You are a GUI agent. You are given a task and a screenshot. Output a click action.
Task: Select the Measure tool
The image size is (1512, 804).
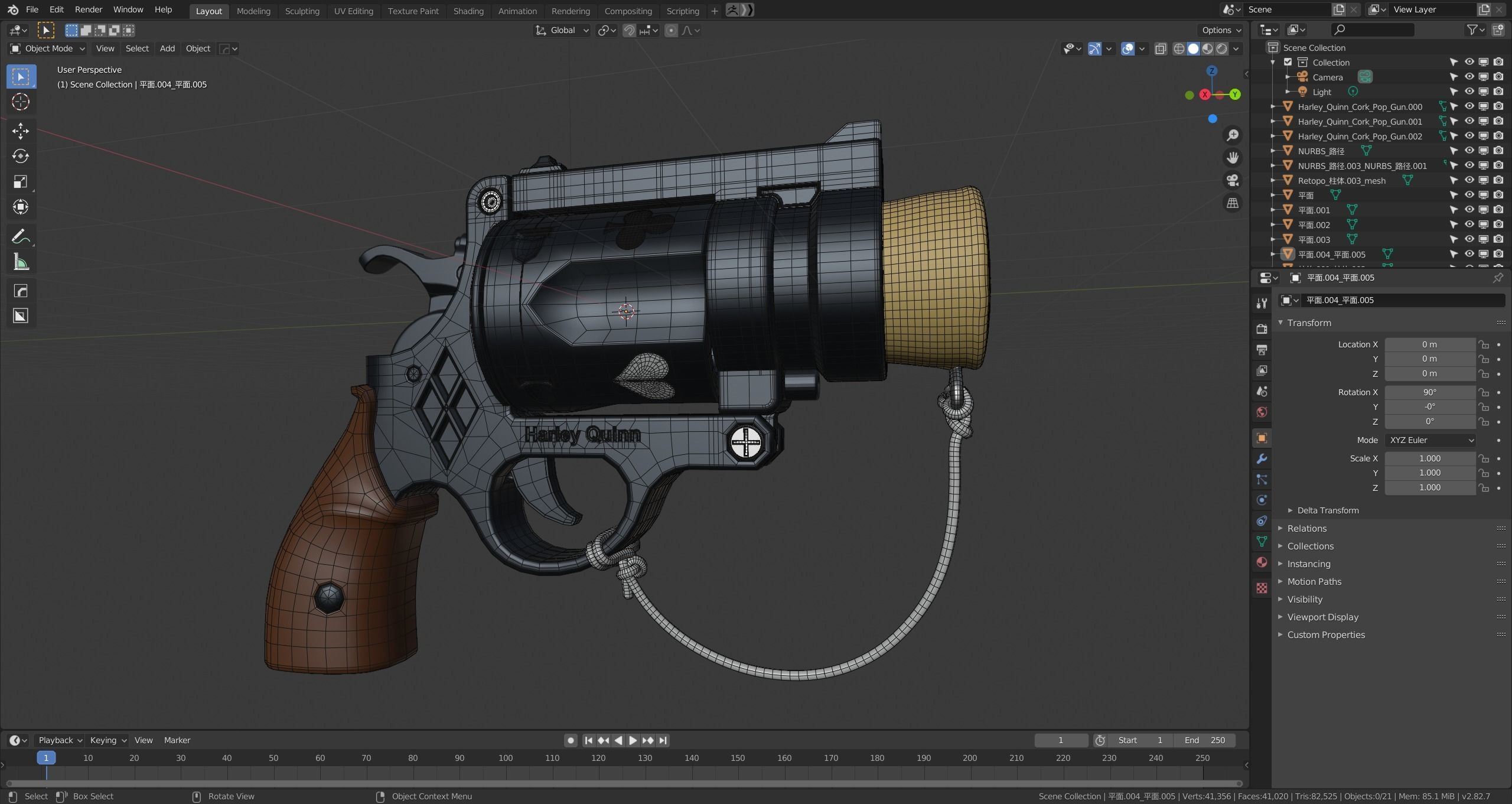click(x=21, y=262)
